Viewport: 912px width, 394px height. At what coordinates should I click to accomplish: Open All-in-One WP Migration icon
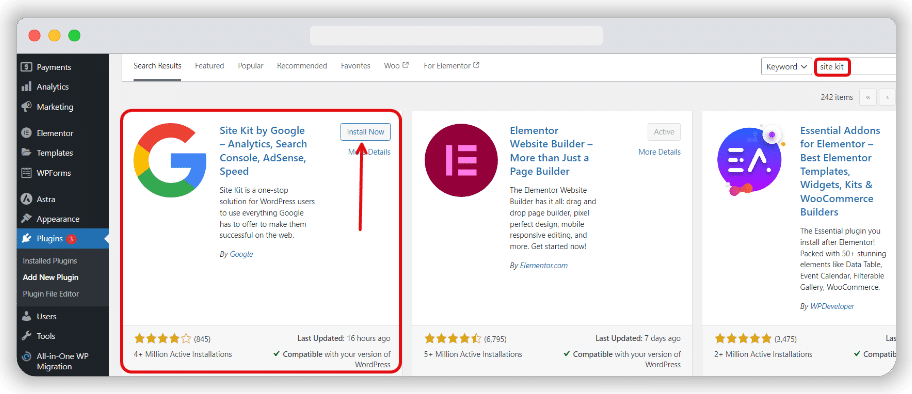click(26, 356)
